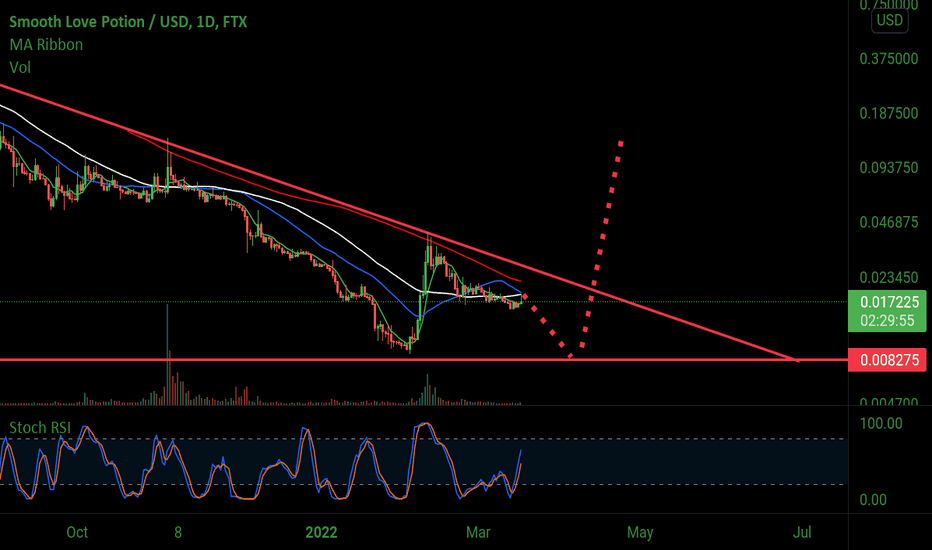
Task: Click the 0.046875 price axis value
Action: click(x=889, y=222)
